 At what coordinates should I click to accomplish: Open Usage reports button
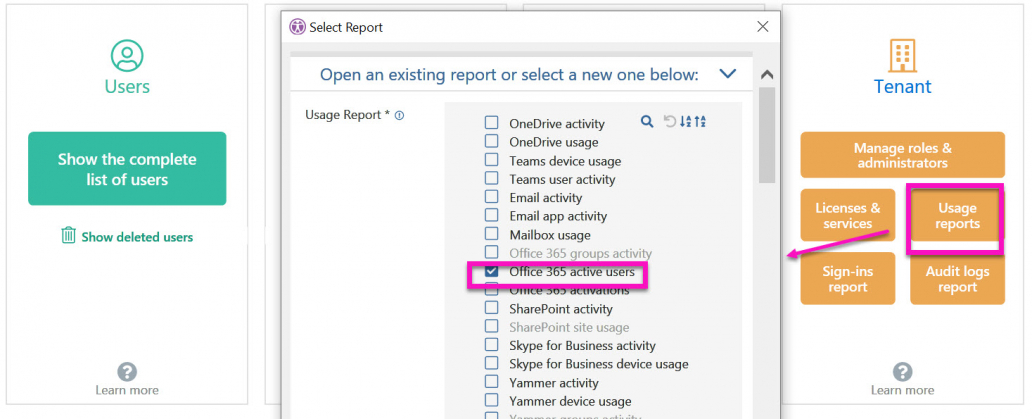(957, 216)
